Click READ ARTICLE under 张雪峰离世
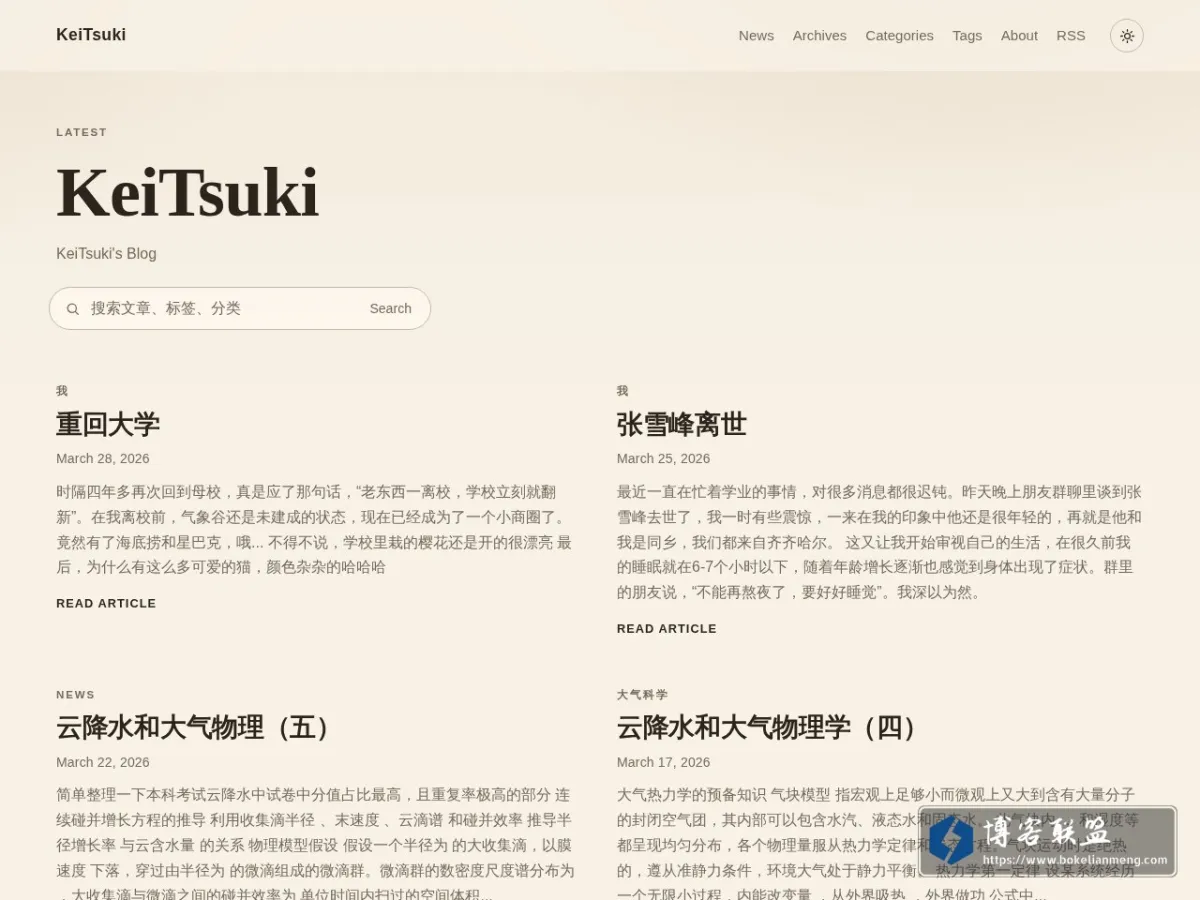The image size is (1200, 900). coord(667,629)
